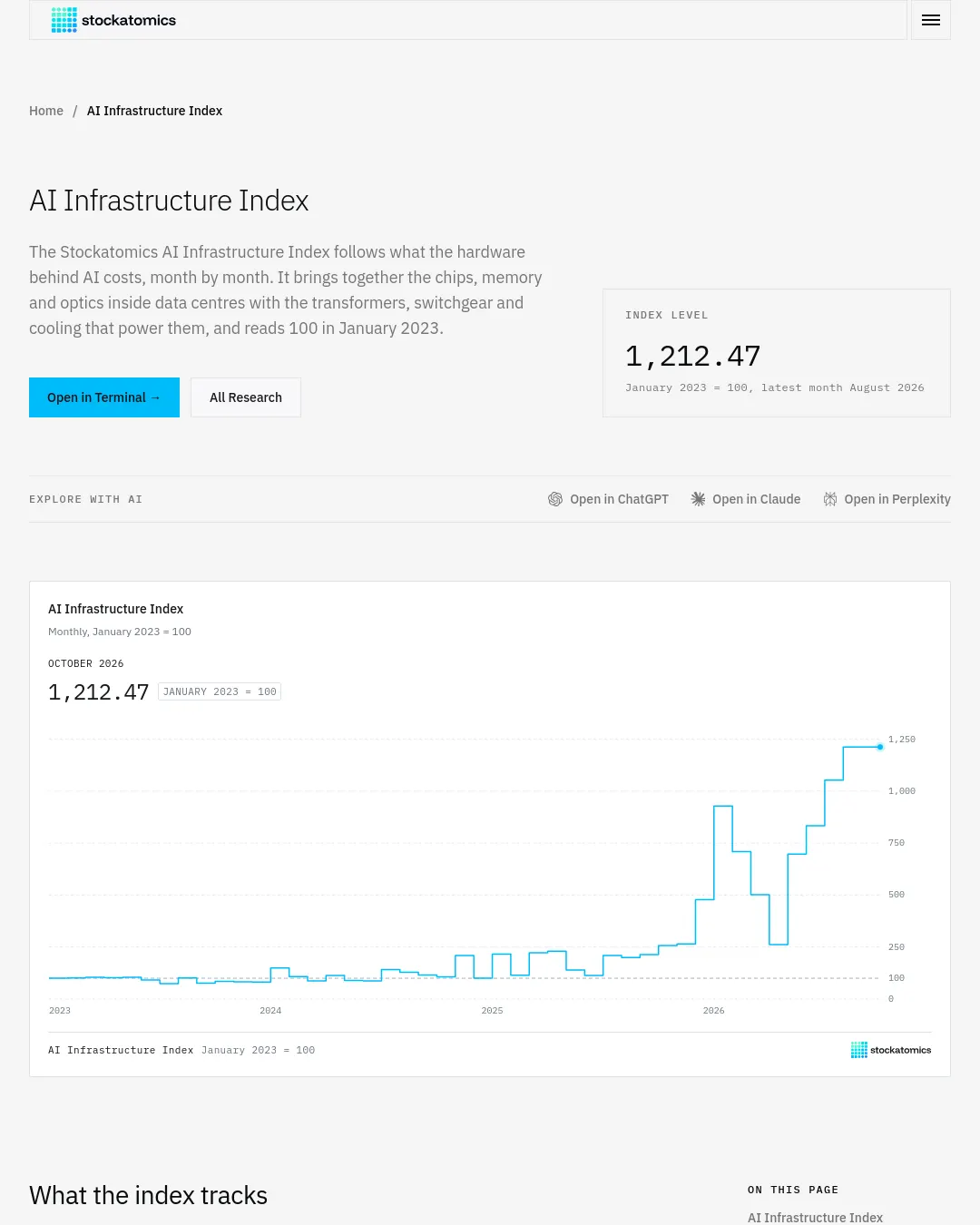This screenshot has height=1225, width=980.
Task: Select the latest data point on chart
Action: 880,747
